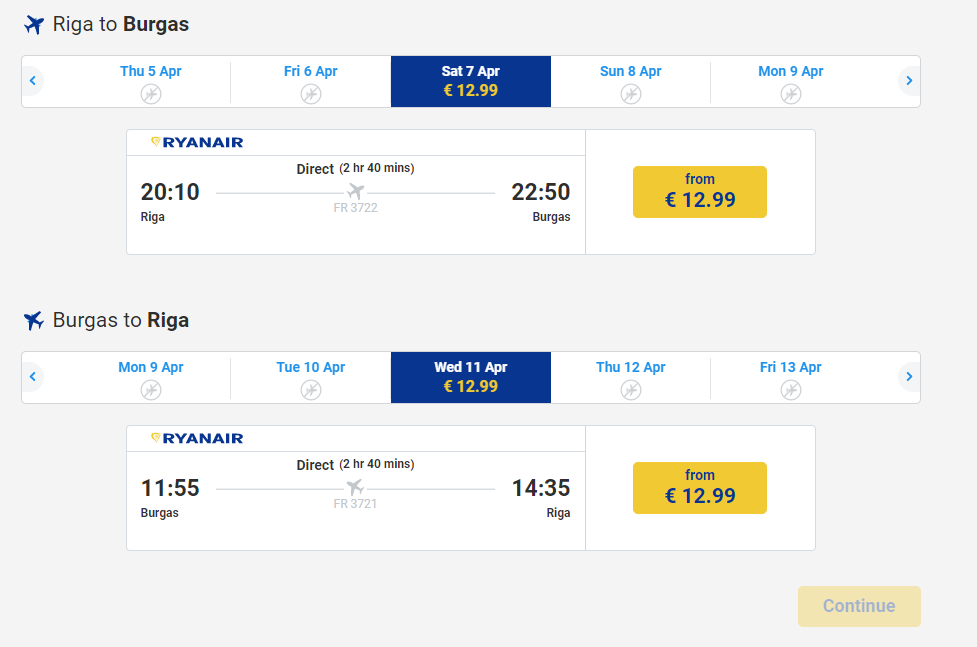Switch to Fri 6 Apr outbound date
This screenshot has width=977, height=647.
tap(311, 82)
